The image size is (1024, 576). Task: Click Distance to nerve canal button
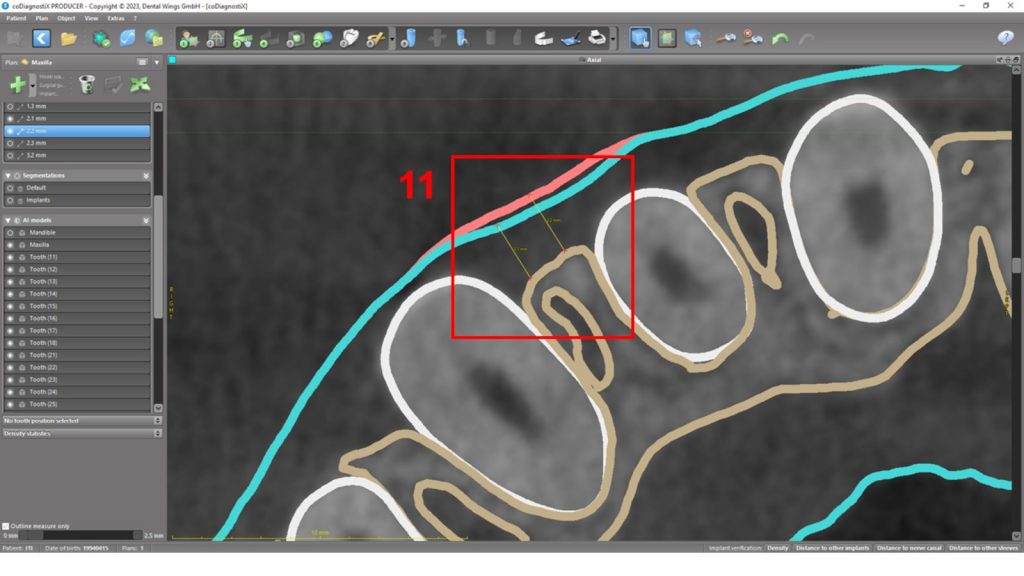[x=909, y=548]
